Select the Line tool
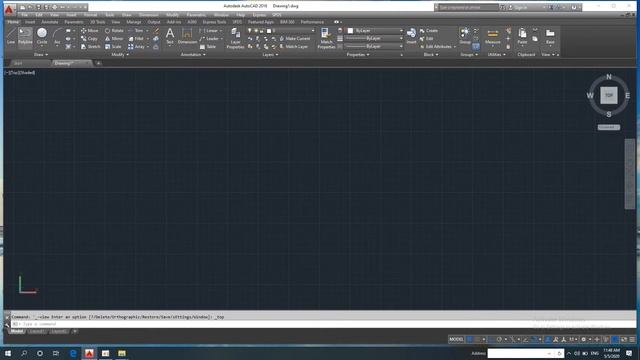 click(11, 36)
